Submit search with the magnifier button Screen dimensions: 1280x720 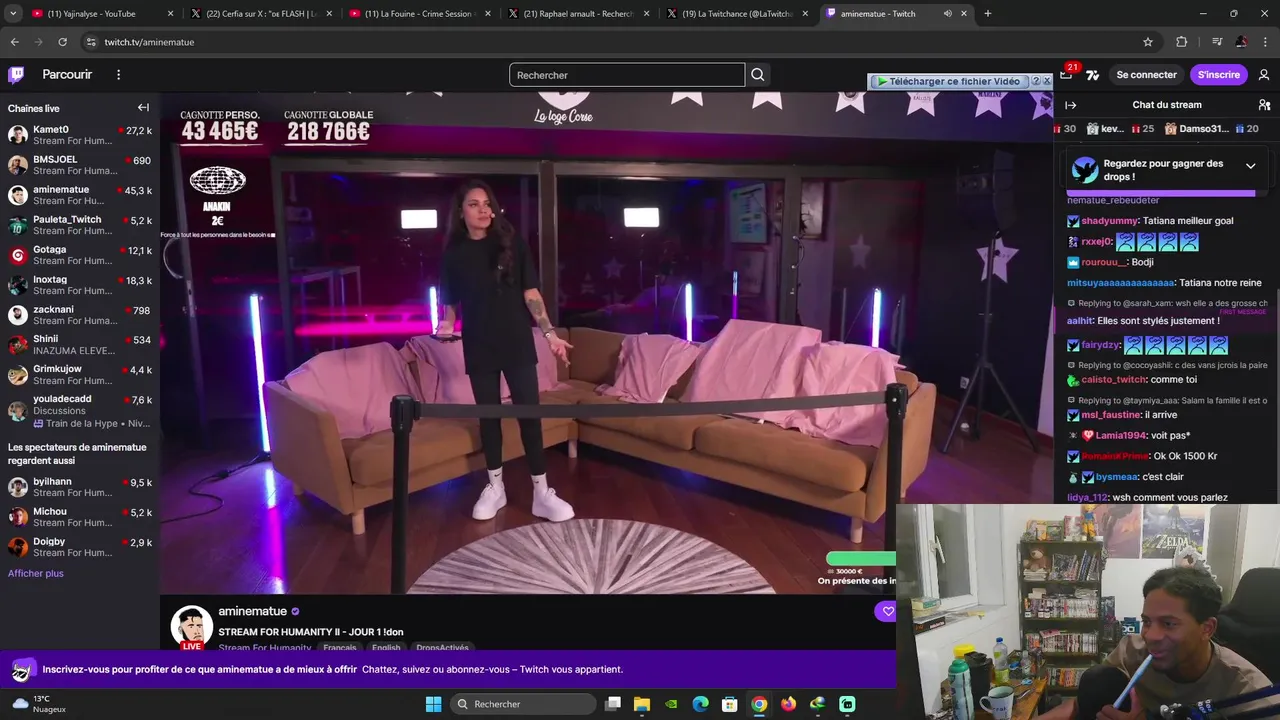click(x=758, y=75)
